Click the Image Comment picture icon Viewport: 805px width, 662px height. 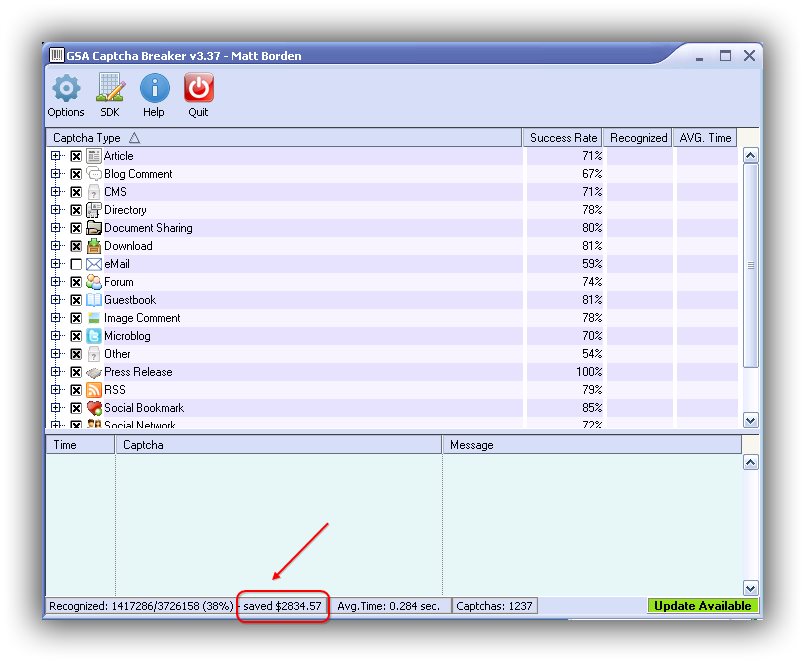tap(93, 318)
